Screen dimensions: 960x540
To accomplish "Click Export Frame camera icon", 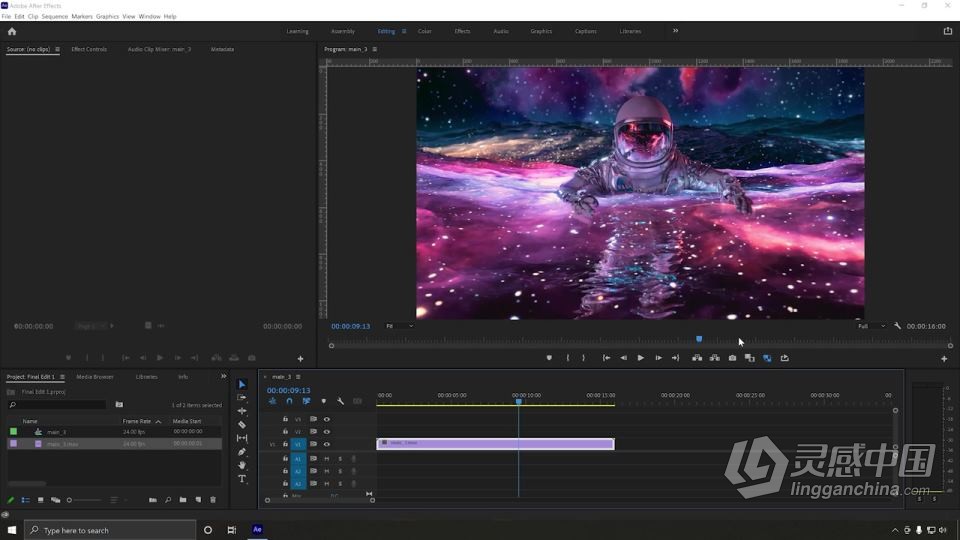I will pyautogui.click(x=732, y=358).
